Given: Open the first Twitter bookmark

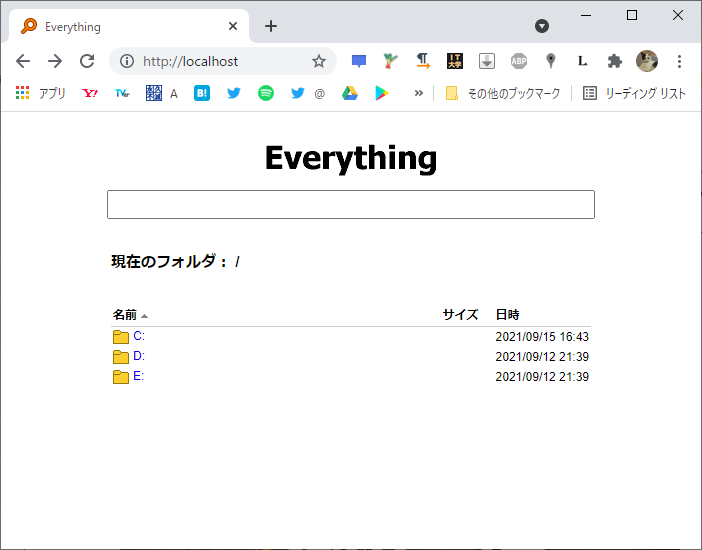Looking at the screenshot, I should [234, 93].
